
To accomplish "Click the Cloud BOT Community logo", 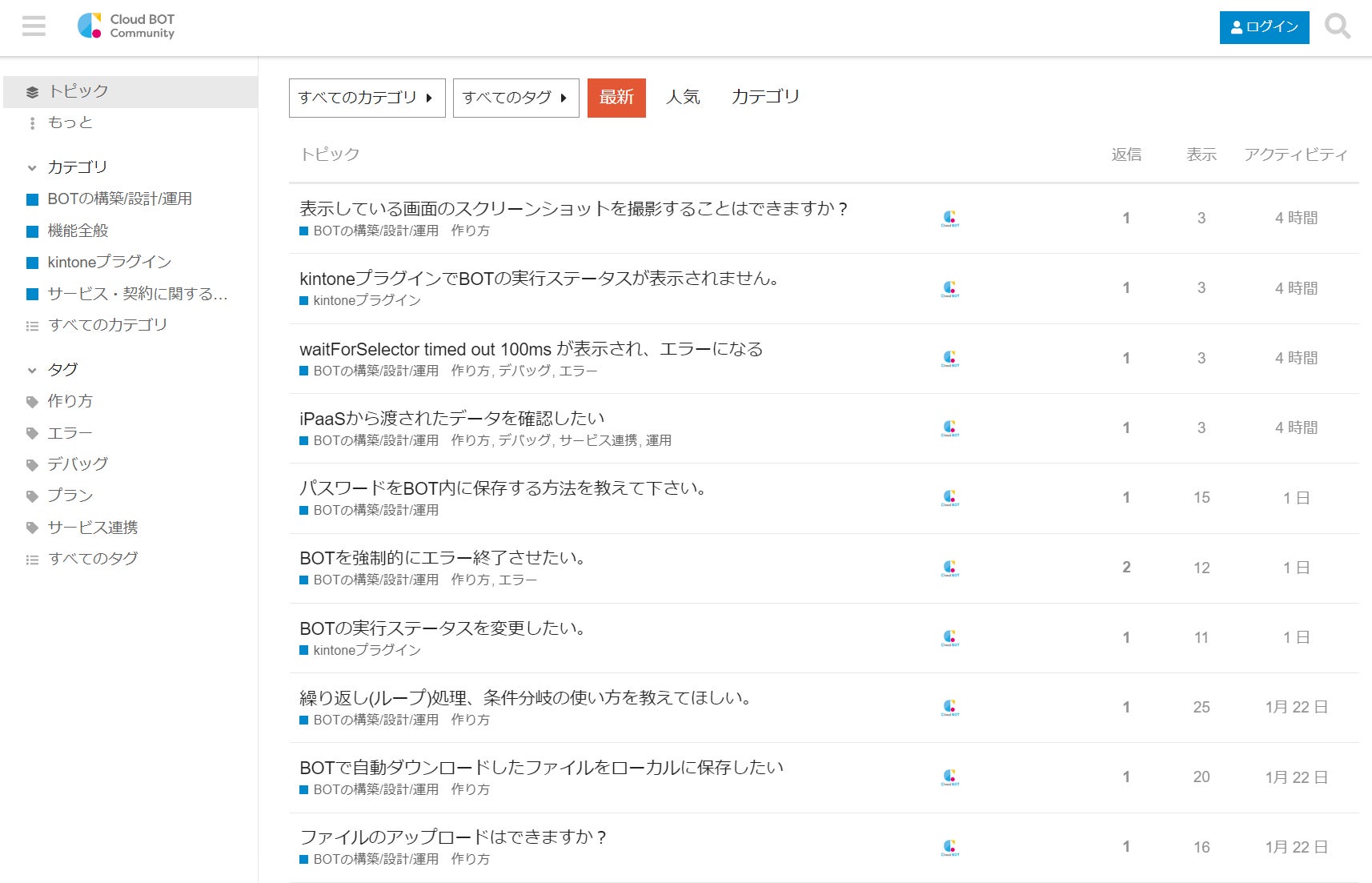I will point(126,26).
